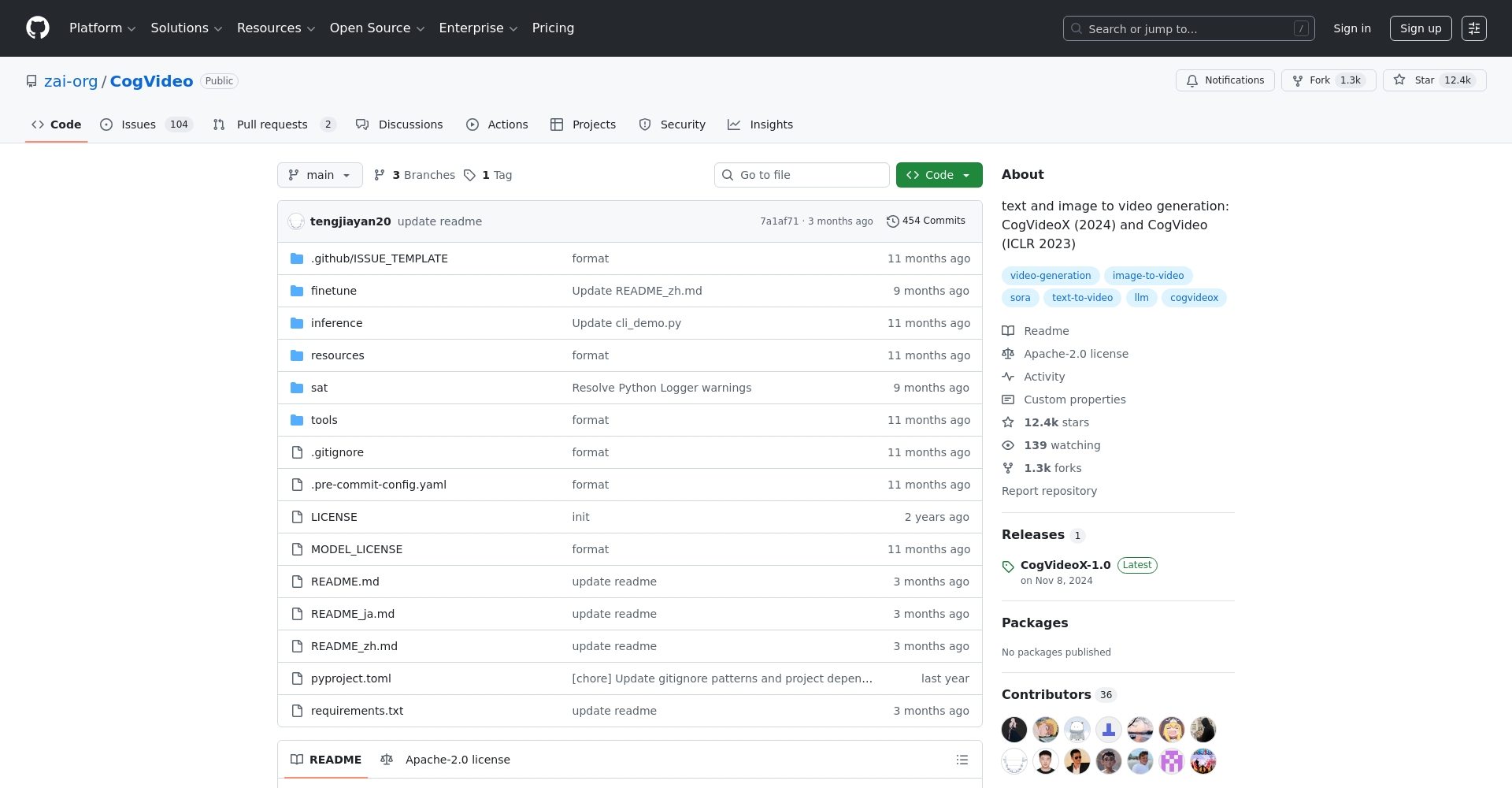Open the finetune folder
Screen dimensions: 1512x788
(x=333, y=291)
